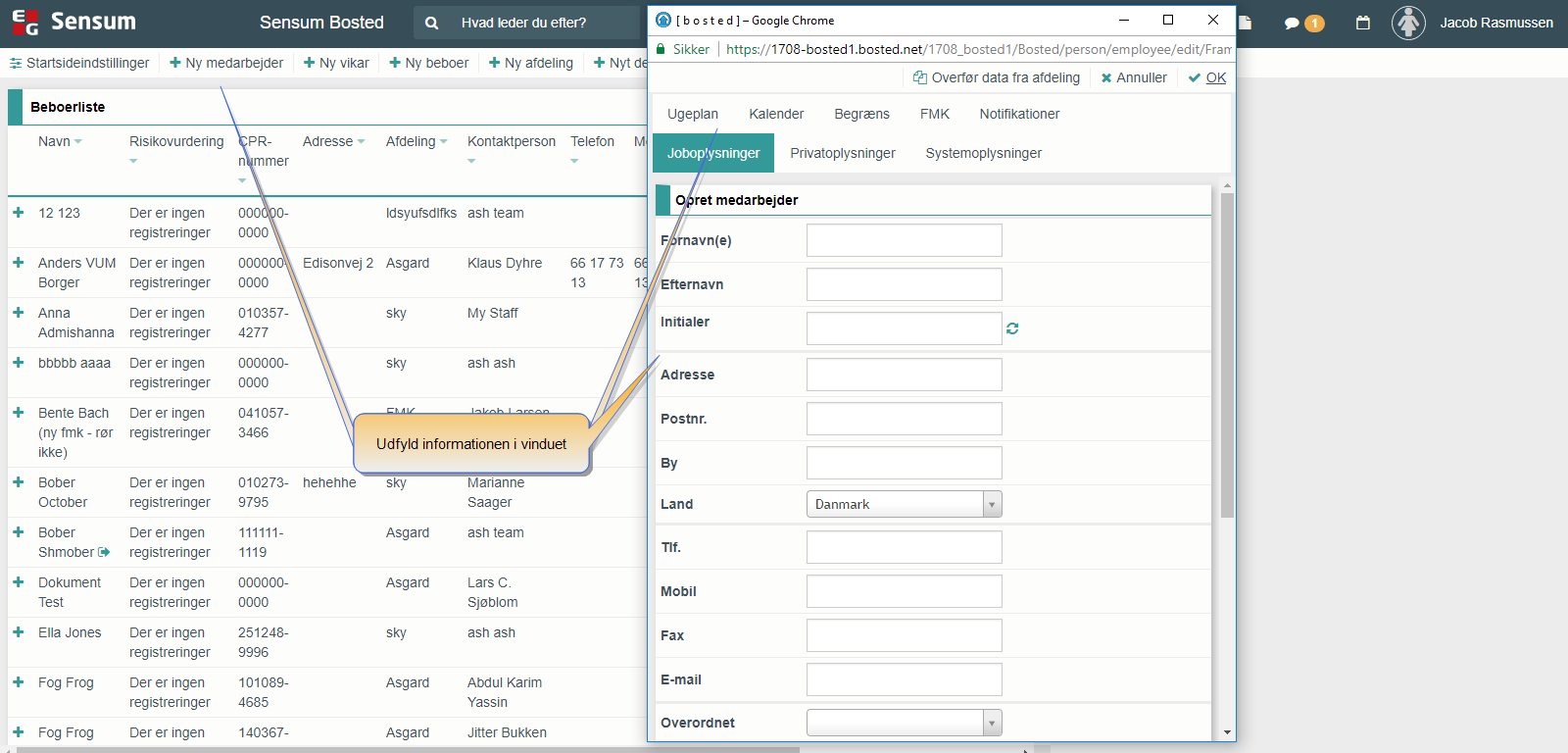
Task: Open the Kontaktperson column filter arrow
Action: (x=471, y=161)
